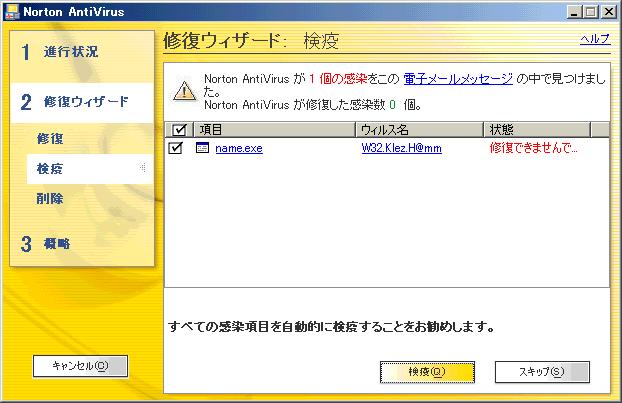622x403 pixels.
Task: Sort by the 状態 column header
Action: click(537, 130)
